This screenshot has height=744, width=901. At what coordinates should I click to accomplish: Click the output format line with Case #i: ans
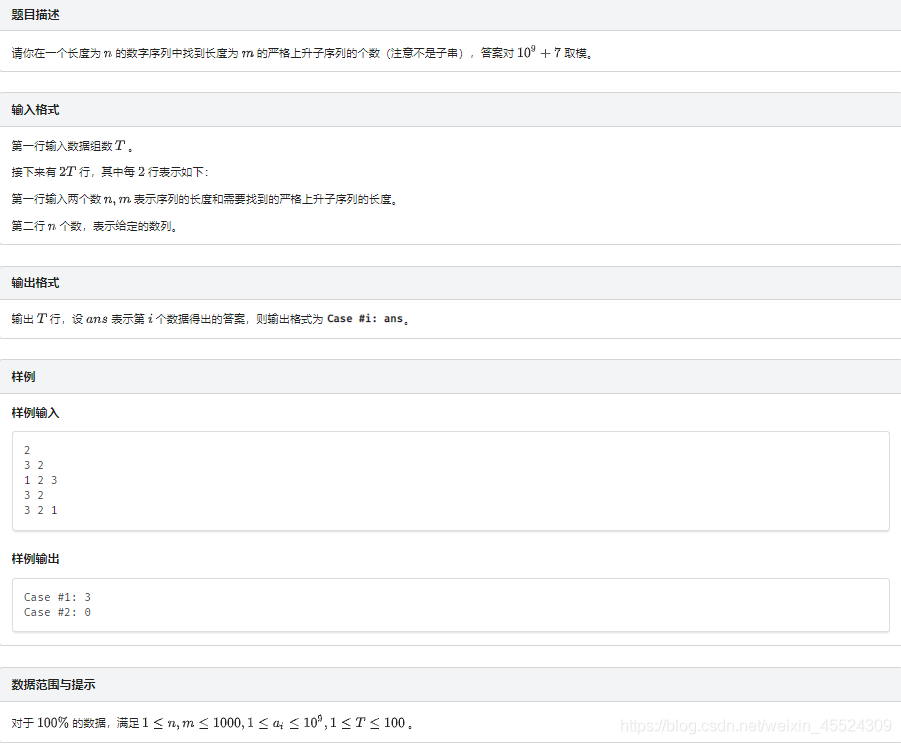[x=210, y=319]
